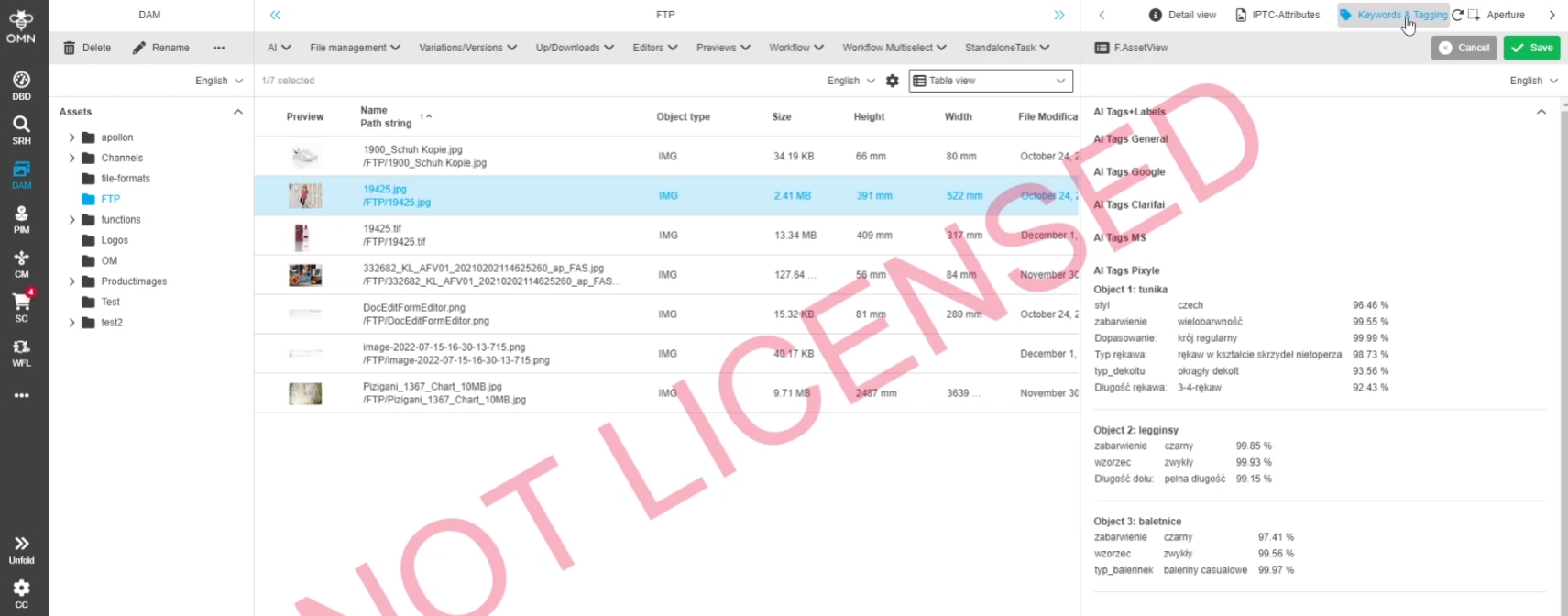1568x616 pixels.
Task: Open thumbnail of Pizigani_1367_Chart_10MB.jpg
Action: [305, 393]
